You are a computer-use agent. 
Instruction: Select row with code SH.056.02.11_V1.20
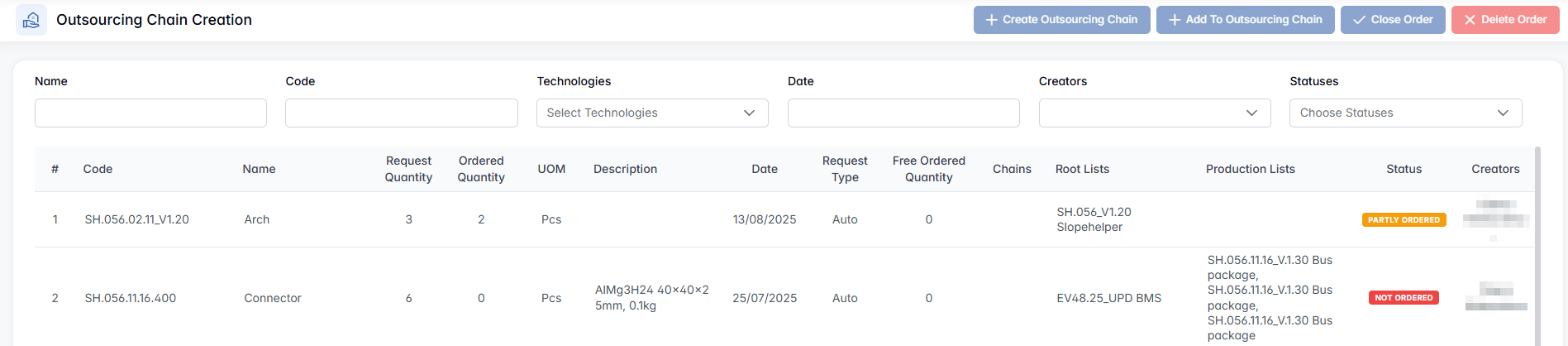tap(137, 219)
